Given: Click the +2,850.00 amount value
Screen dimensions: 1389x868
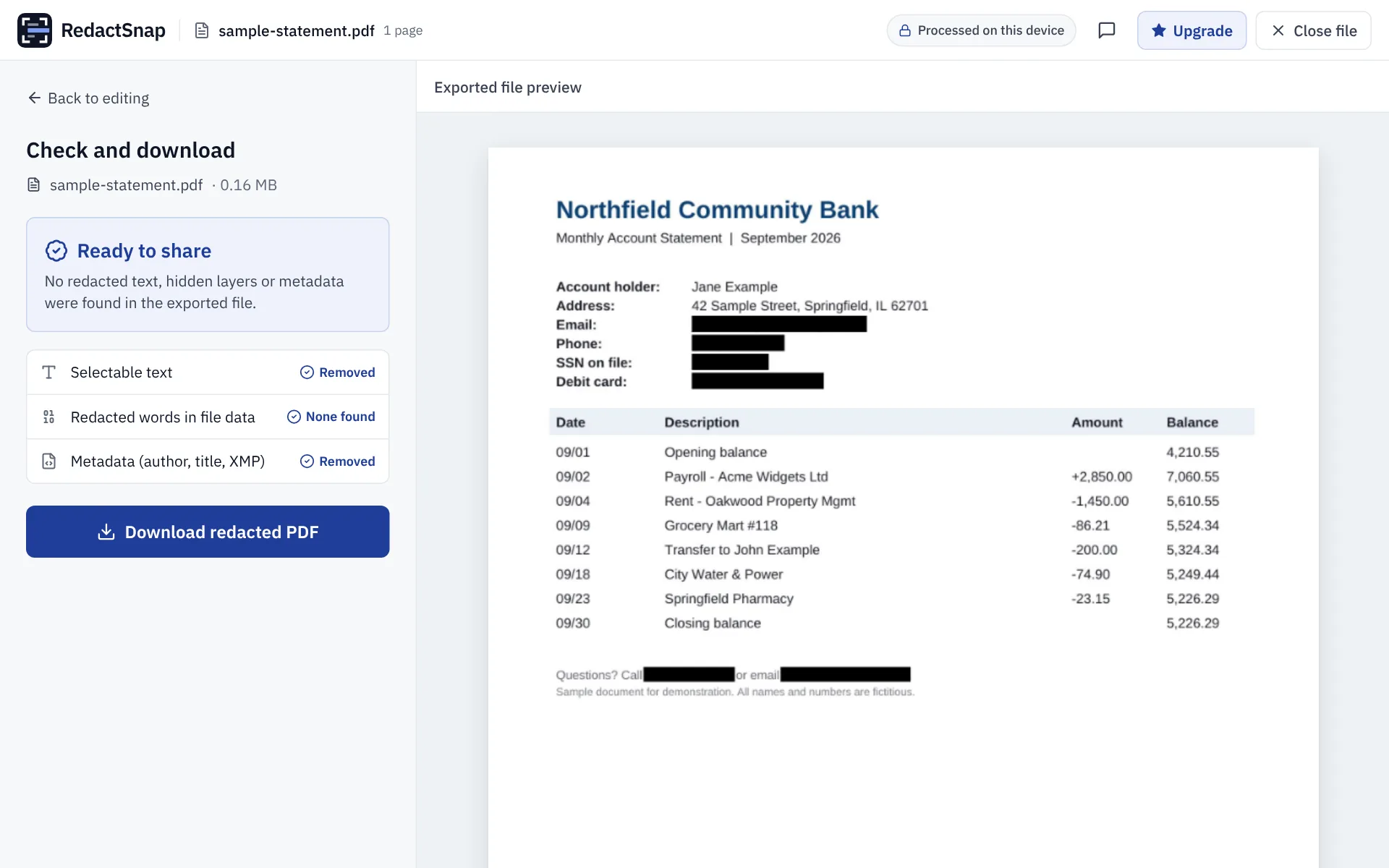Looking at the screenshot, I should [x=1102, y=477].
